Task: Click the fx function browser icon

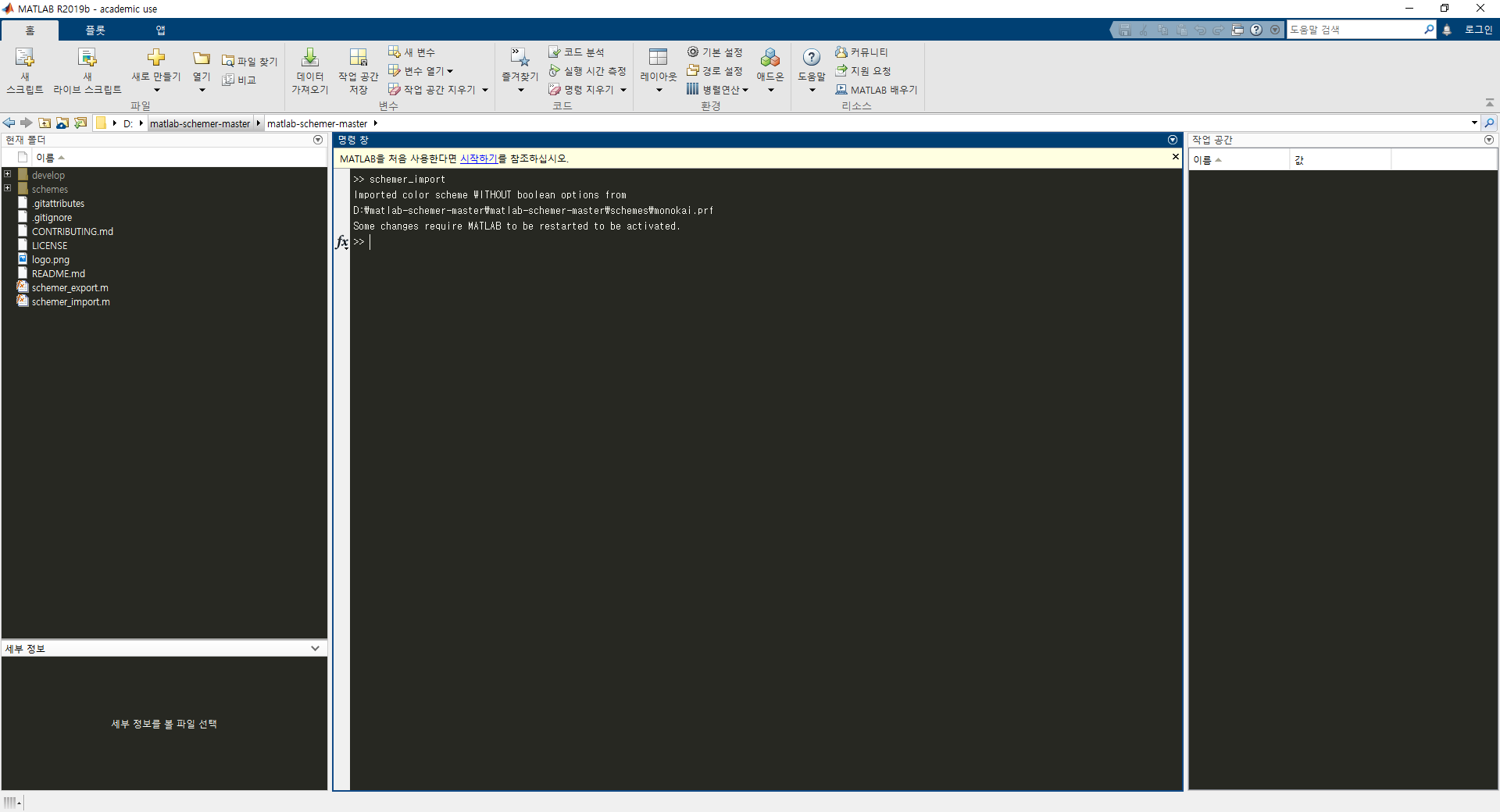Action: (x=341, y=242)
